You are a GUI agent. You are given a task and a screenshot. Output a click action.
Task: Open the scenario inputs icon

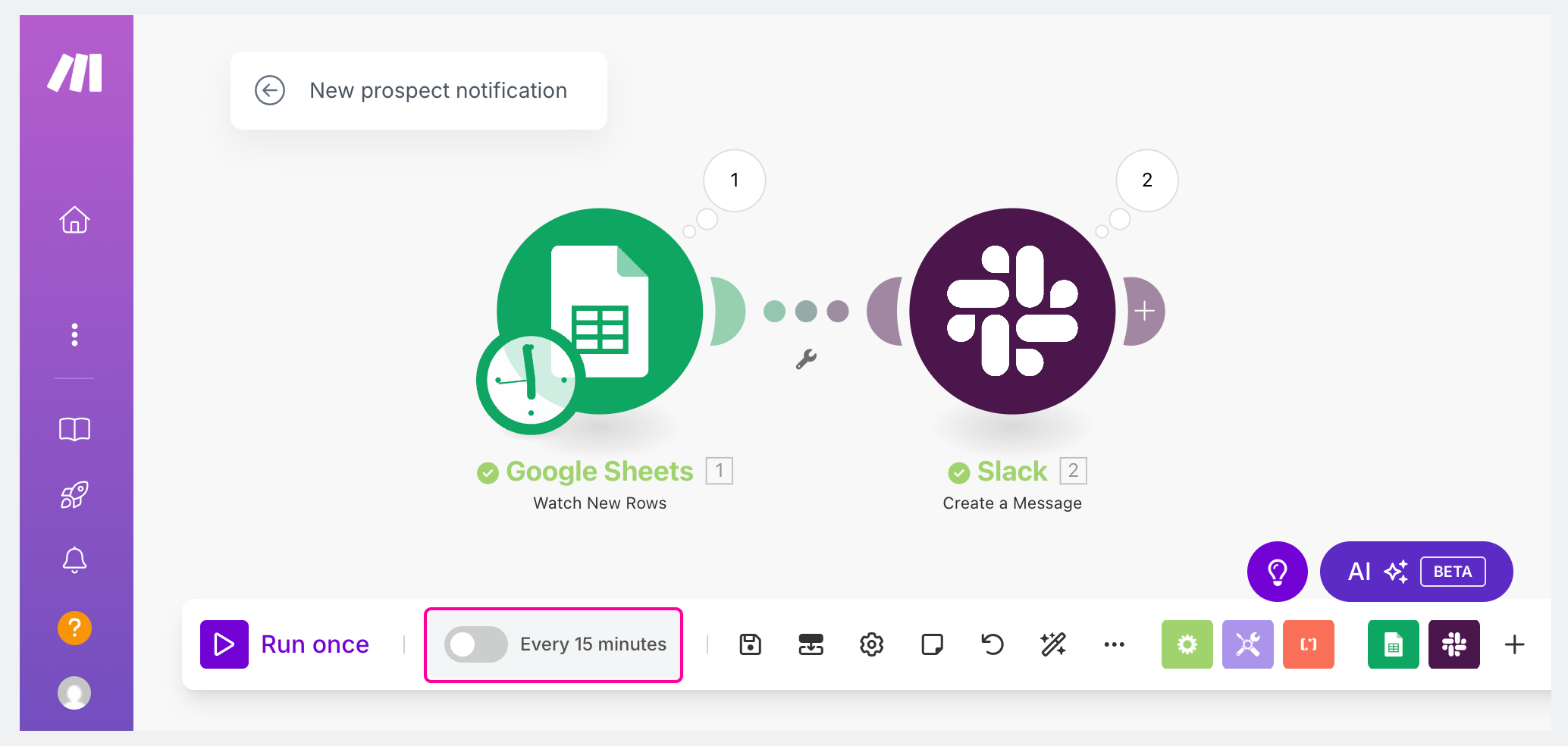pos(811,644)
